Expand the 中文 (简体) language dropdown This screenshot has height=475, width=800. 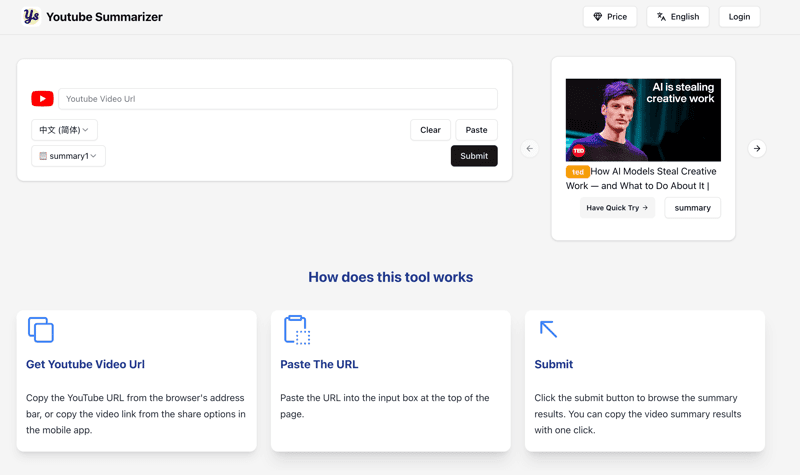pyautogui.click(x=64, y=130)
